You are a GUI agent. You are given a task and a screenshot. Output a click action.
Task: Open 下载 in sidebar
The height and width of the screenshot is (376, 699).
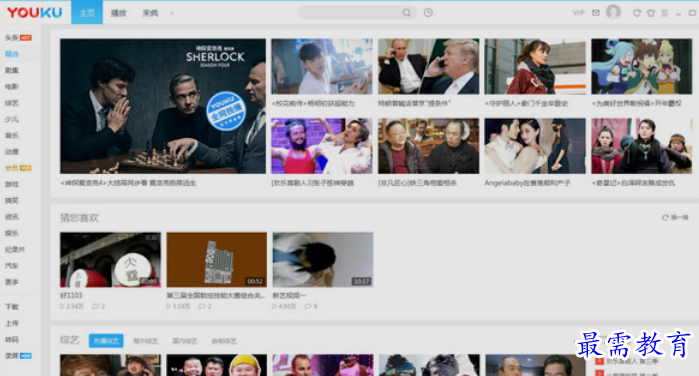tap(12, 307)
